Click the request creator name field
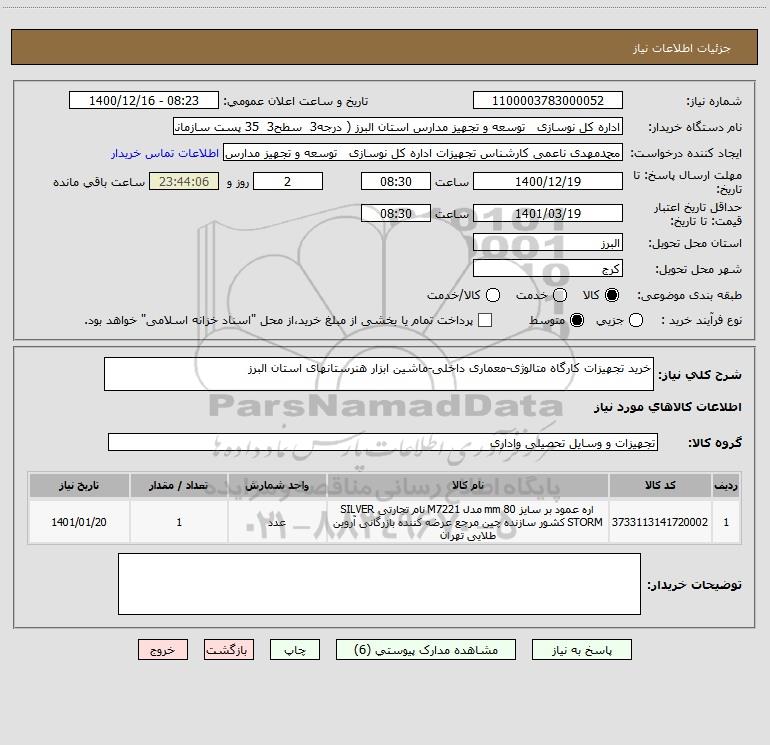This screenshot has width=770, height=745. [x=423, y=153]
